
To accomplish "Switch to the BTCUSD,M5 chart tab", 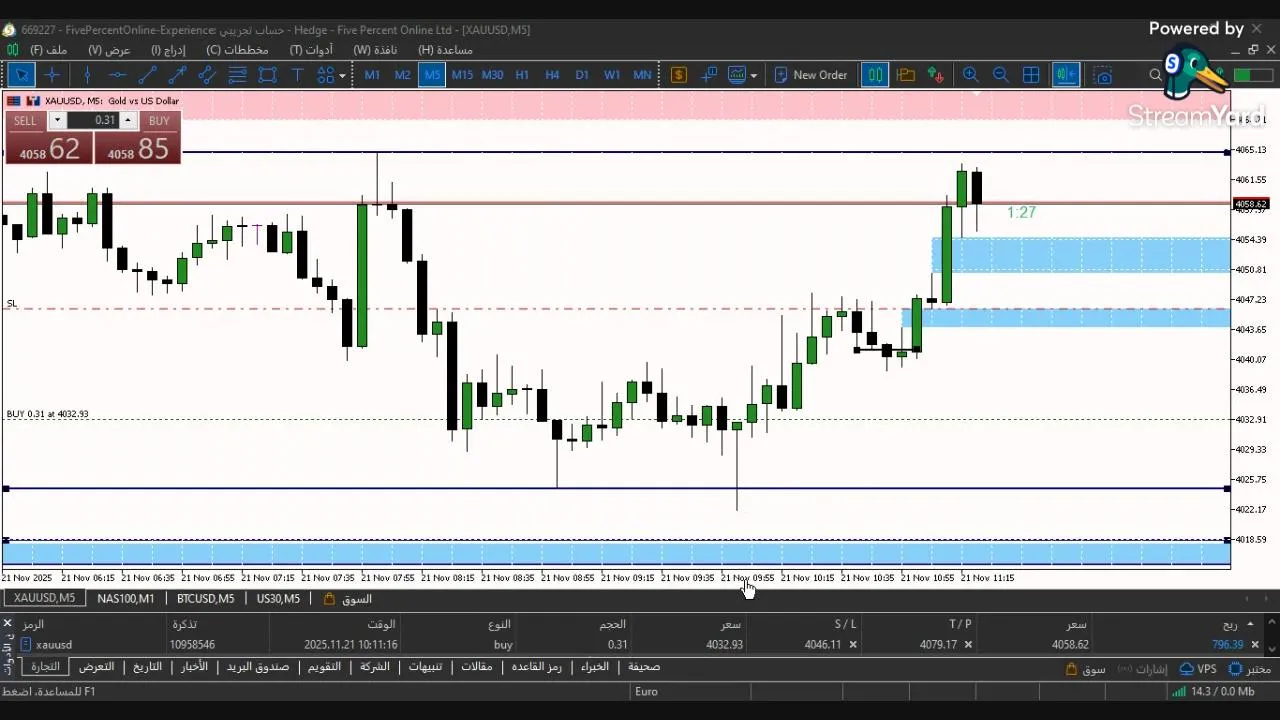I will coord(205,599).
